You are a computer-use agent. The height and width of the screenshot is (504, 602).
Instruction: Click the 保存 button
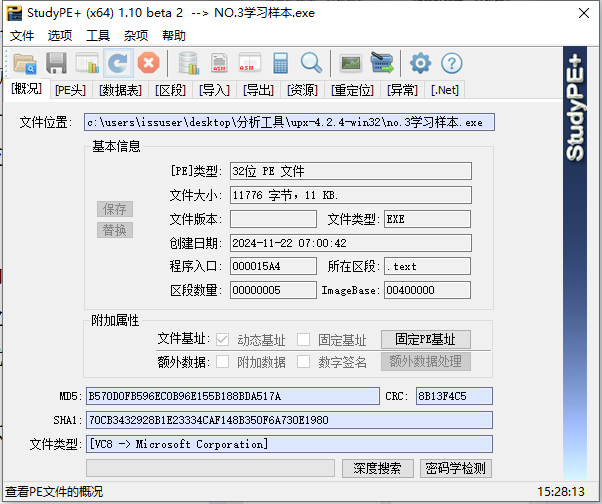115,209
